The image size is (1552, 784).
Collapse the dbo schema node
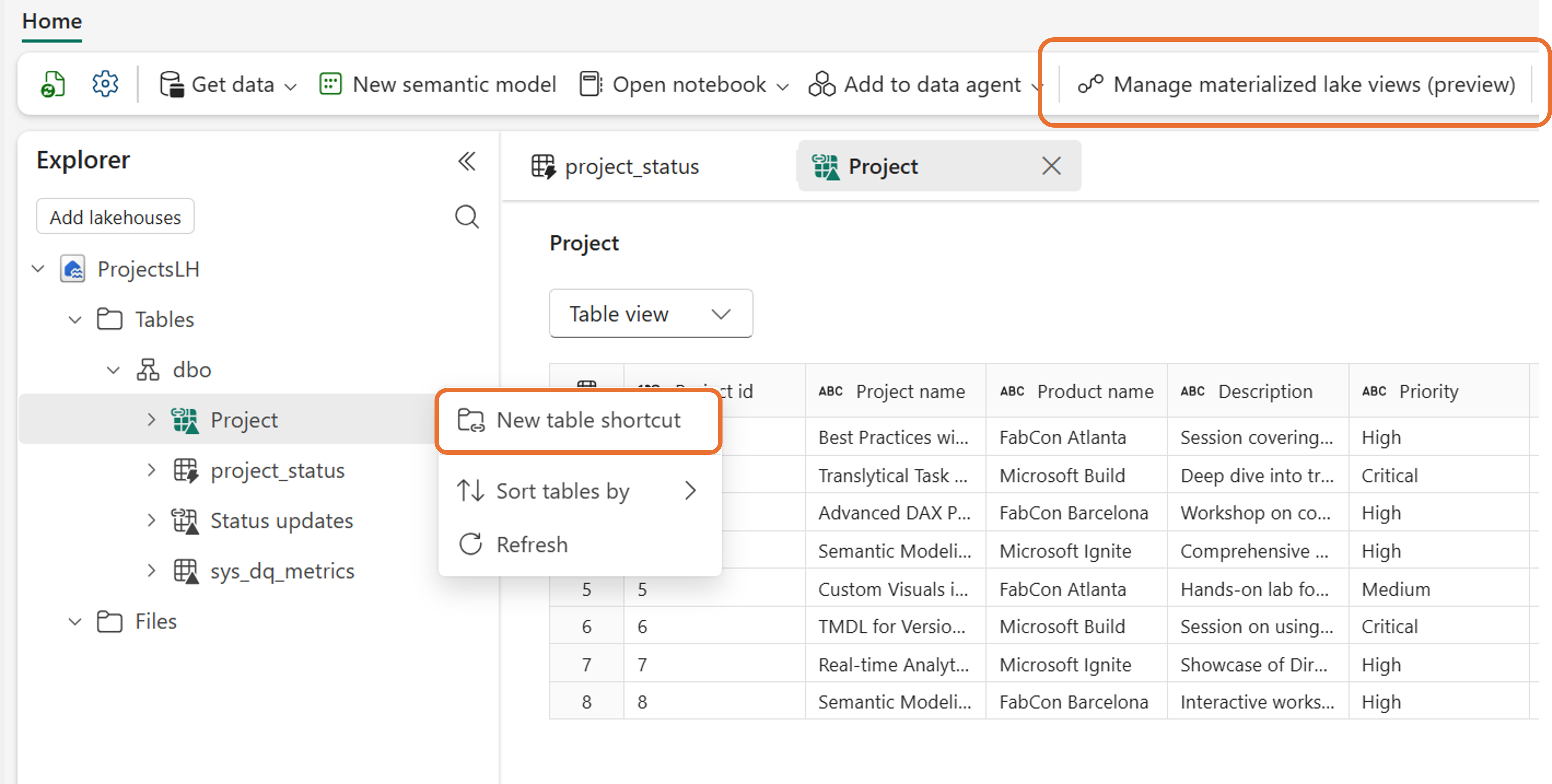tap(113, 369)
